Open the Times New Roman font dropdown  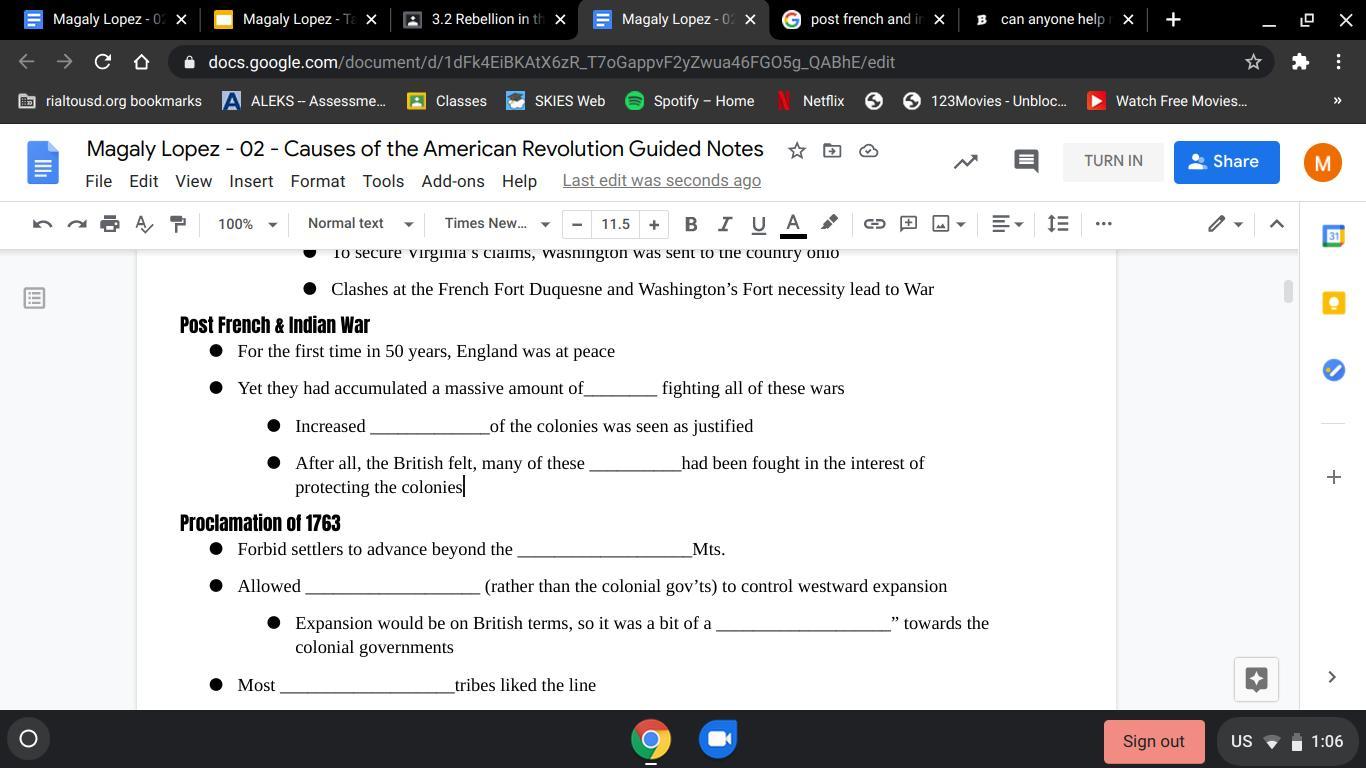pyautogui.click(x=497, y=224)
